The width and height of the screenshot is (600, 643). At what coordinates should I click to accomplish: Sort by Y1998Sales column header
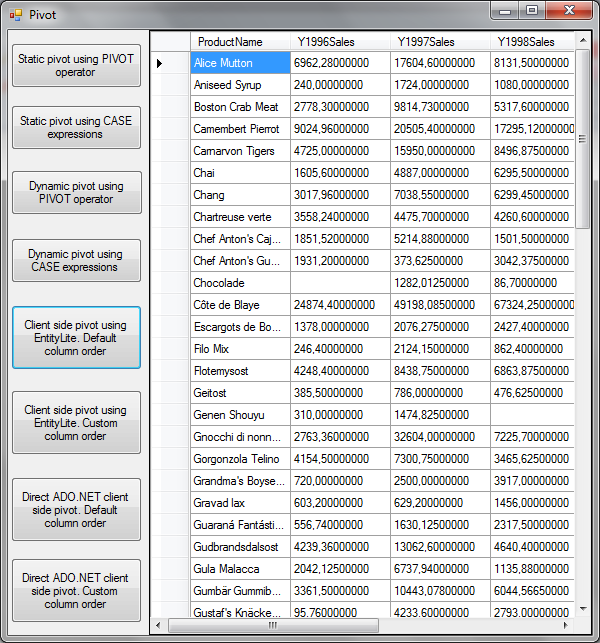[532, 42]
